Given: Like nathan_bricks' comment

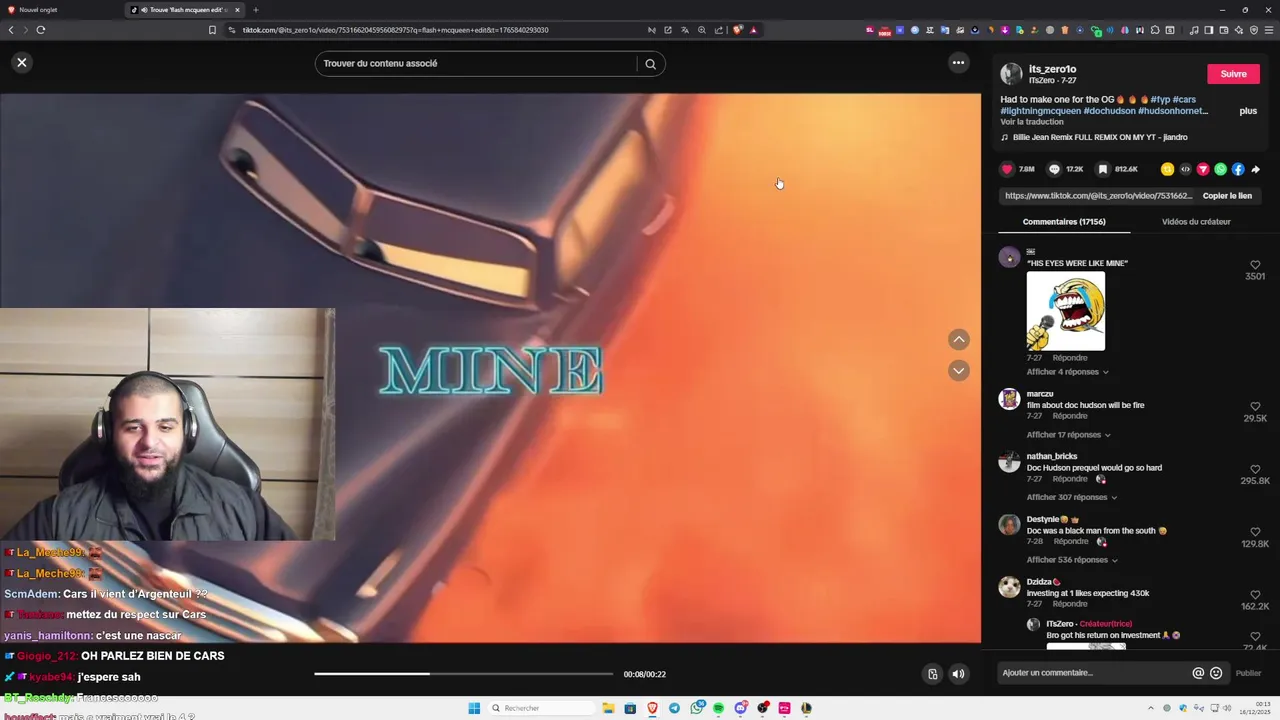Looking at the screenshot, I should point(1255,470).
